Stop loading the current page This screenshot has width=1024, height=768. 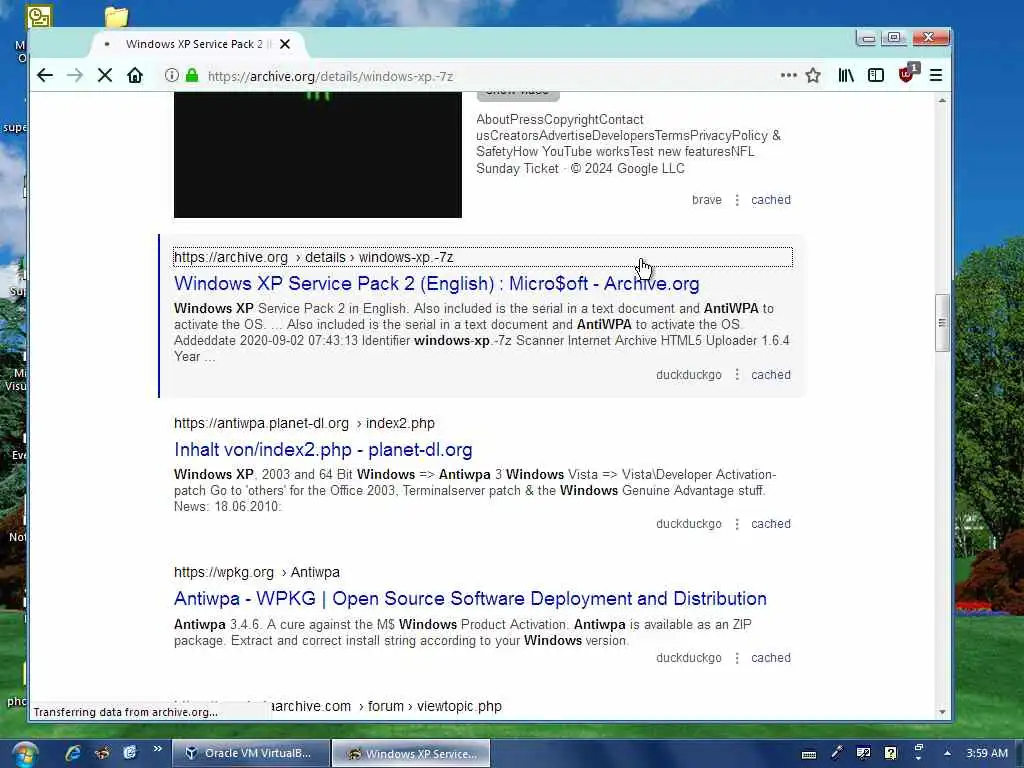[104, 76]
